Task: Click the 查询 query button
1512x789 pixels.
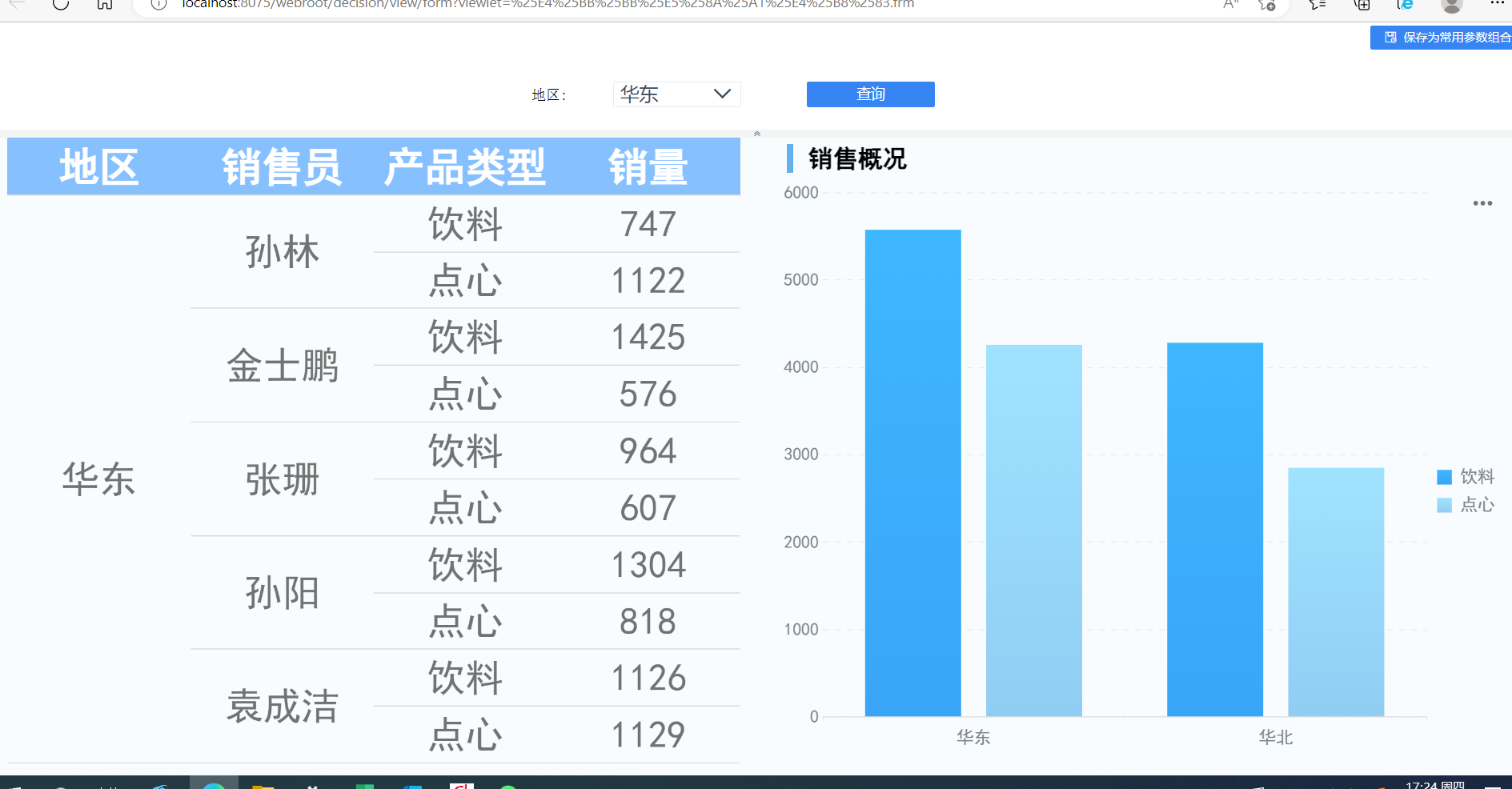Action: coord(870,94)
